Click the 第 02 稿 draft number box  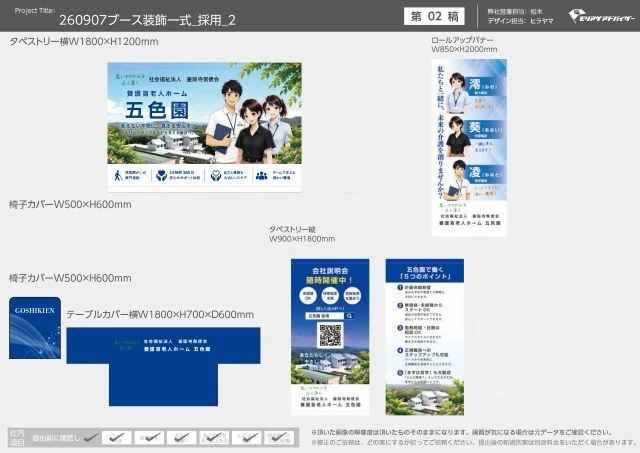pos(434,16)
